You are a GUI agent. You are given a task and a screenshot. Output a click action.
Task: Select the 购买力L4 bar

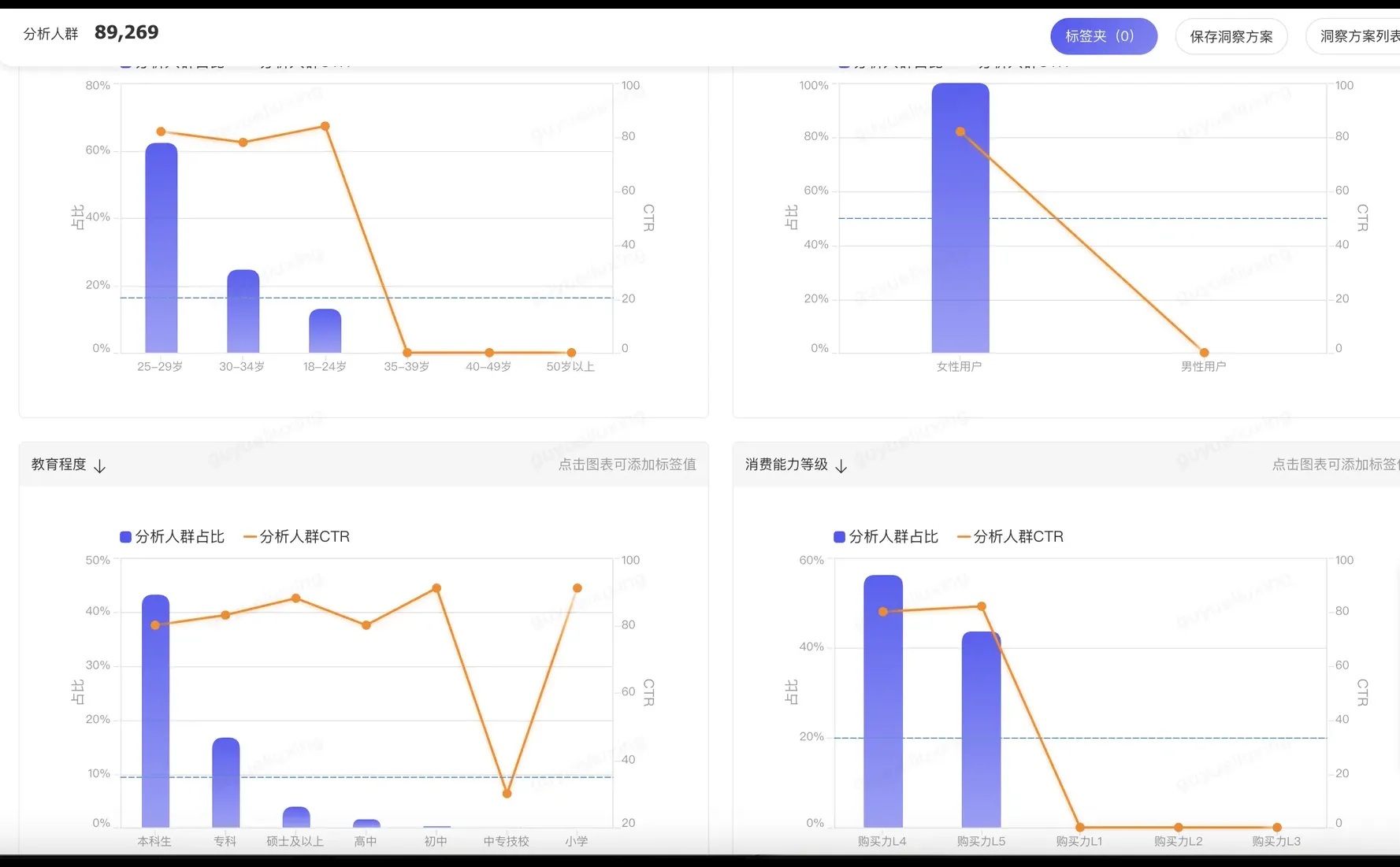[882, 702]
